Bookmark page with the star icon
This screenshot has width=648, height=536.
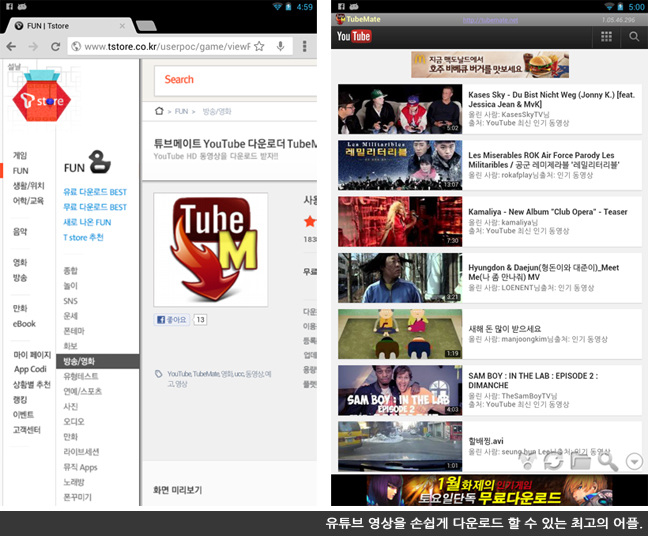(x=259, y=46)
